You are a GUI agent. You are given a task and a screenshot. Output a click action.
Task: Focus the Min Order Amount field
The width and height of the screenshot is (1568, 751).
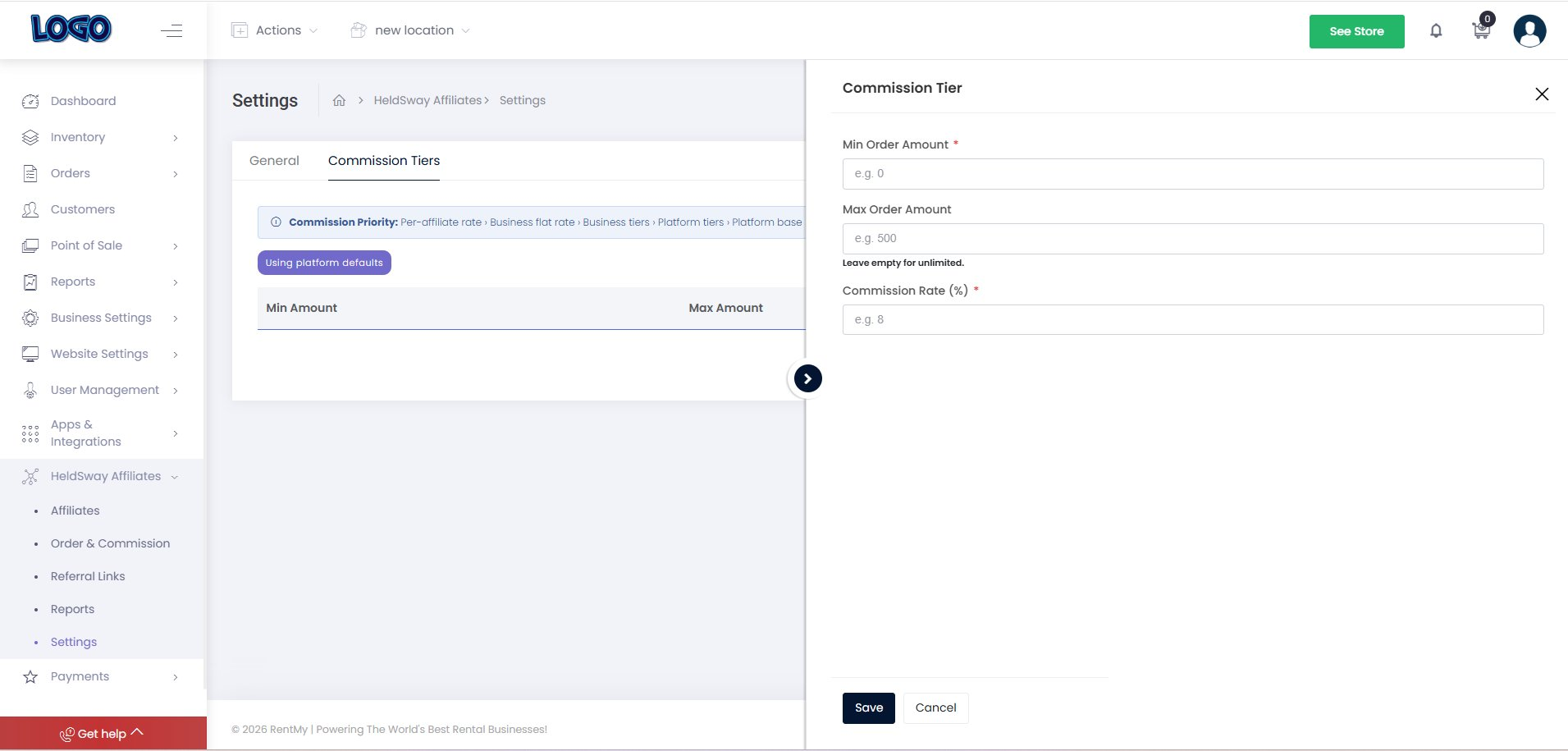point(1193,174)
